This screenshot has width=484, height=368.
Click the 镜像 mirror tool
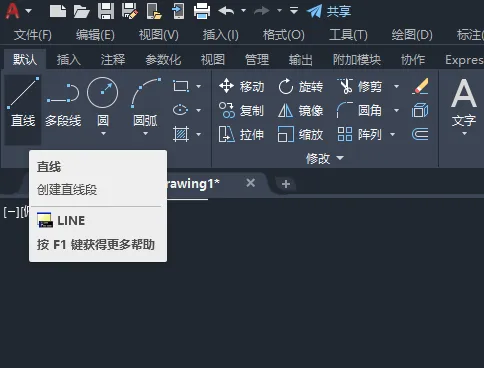click(300, 110)
